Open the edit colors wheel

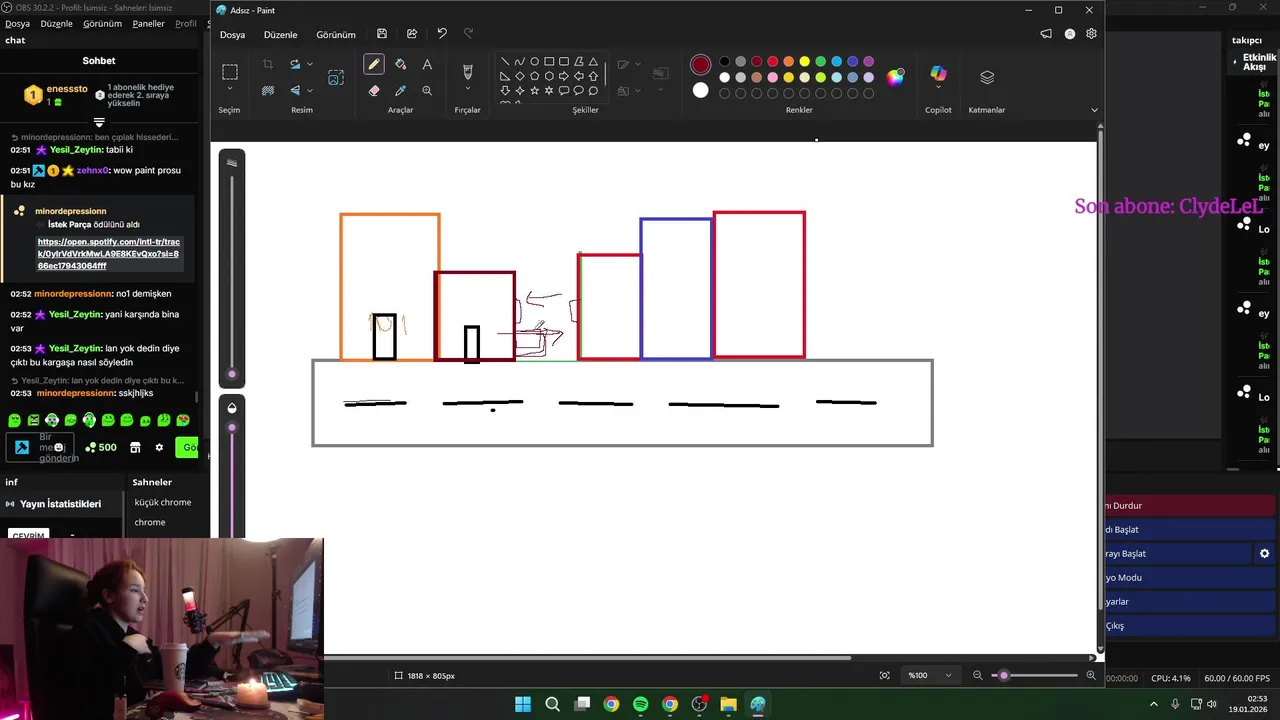click(895, 77)
